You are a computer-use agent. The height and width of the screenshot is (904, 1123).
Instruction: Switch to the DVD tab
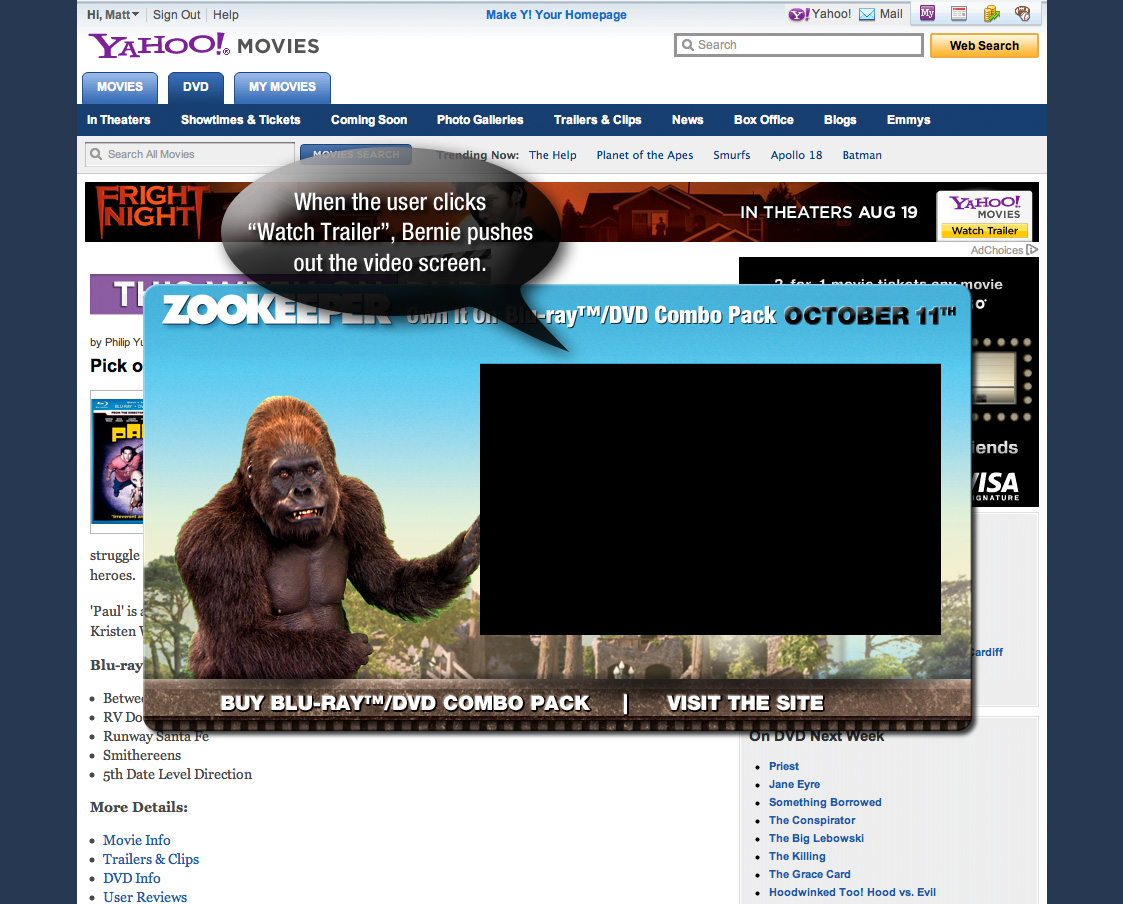tap(196, 87)
